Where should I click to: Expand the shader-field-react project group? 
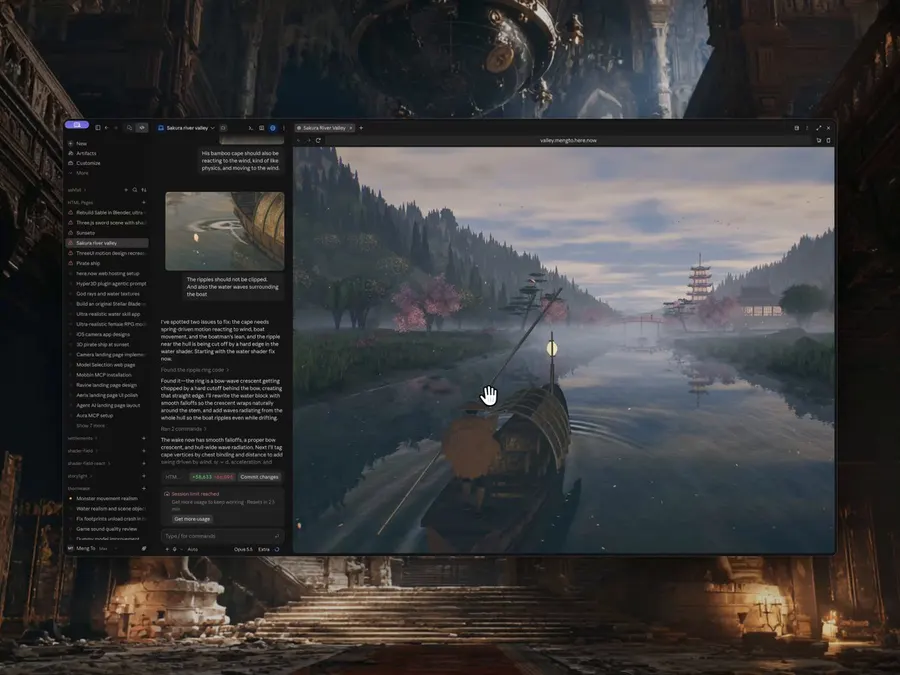[89, 463]
